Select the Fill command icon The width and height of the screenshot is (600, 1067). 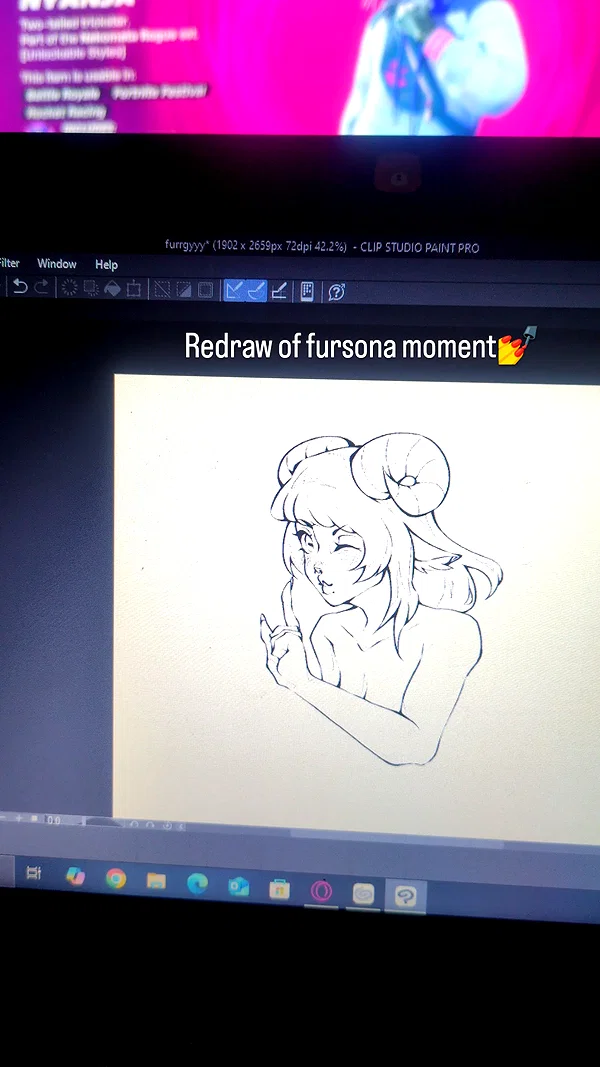(x=113, y=289)
